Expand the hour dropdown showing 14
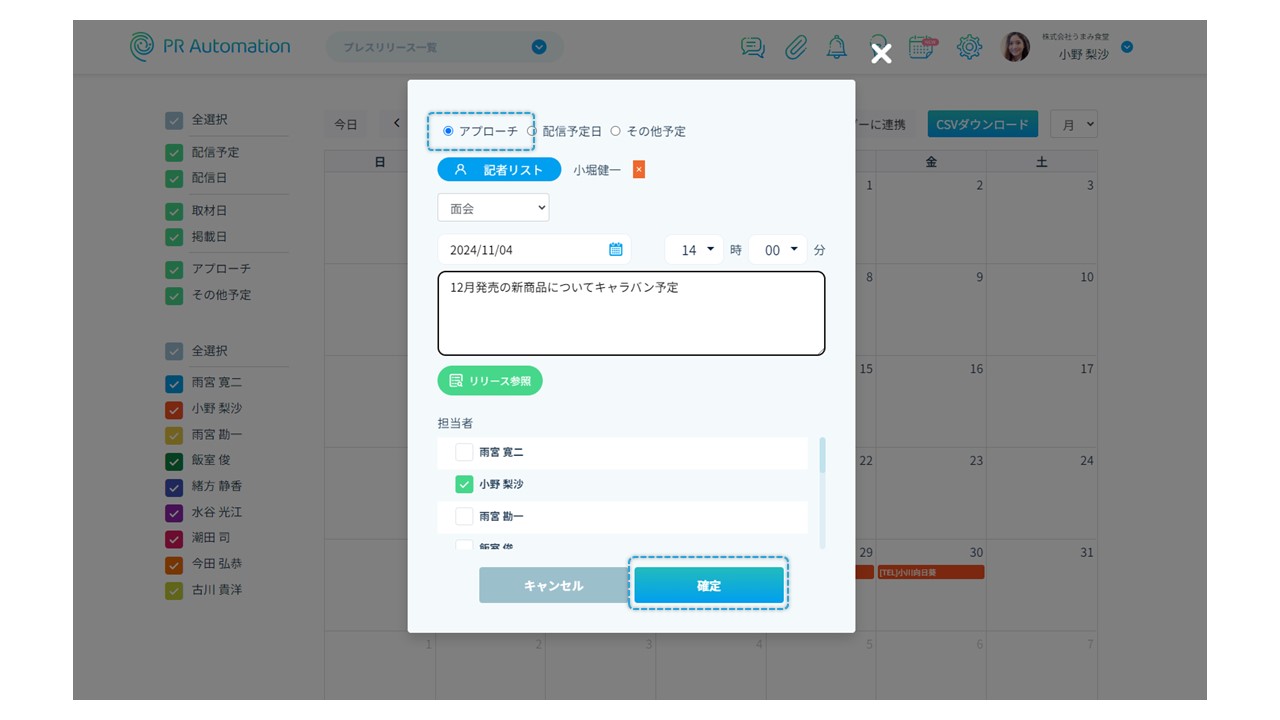The width and height of the screenshot is (1280, 720). click(694, 250)
